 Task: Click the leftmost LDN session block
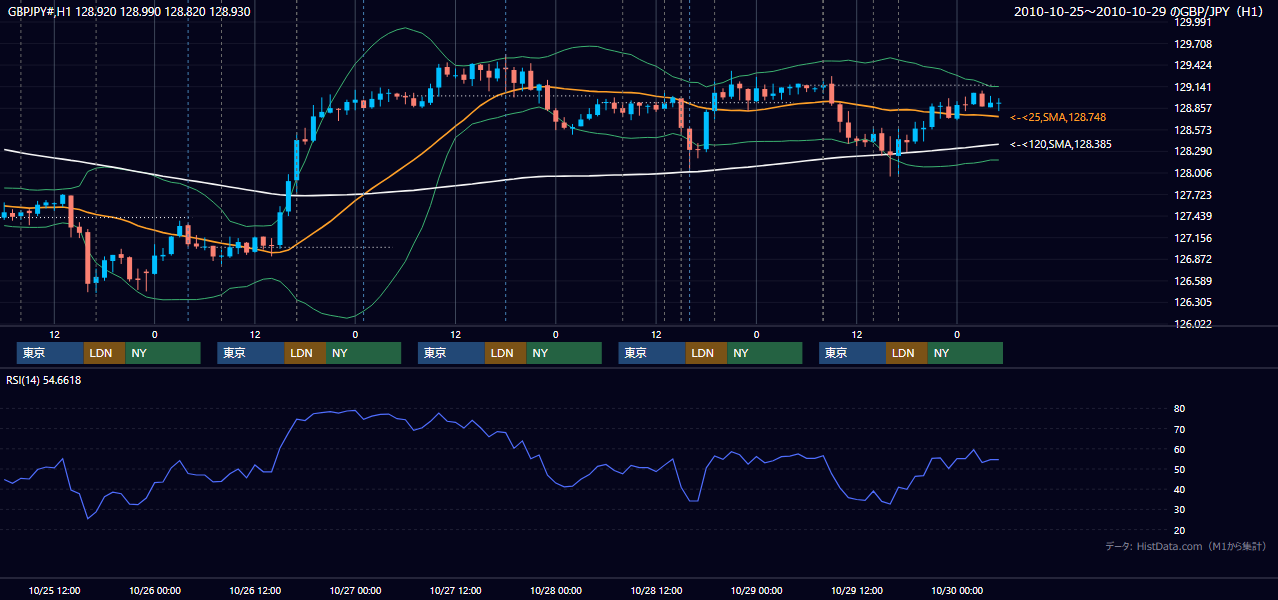(x=104, y=353)
